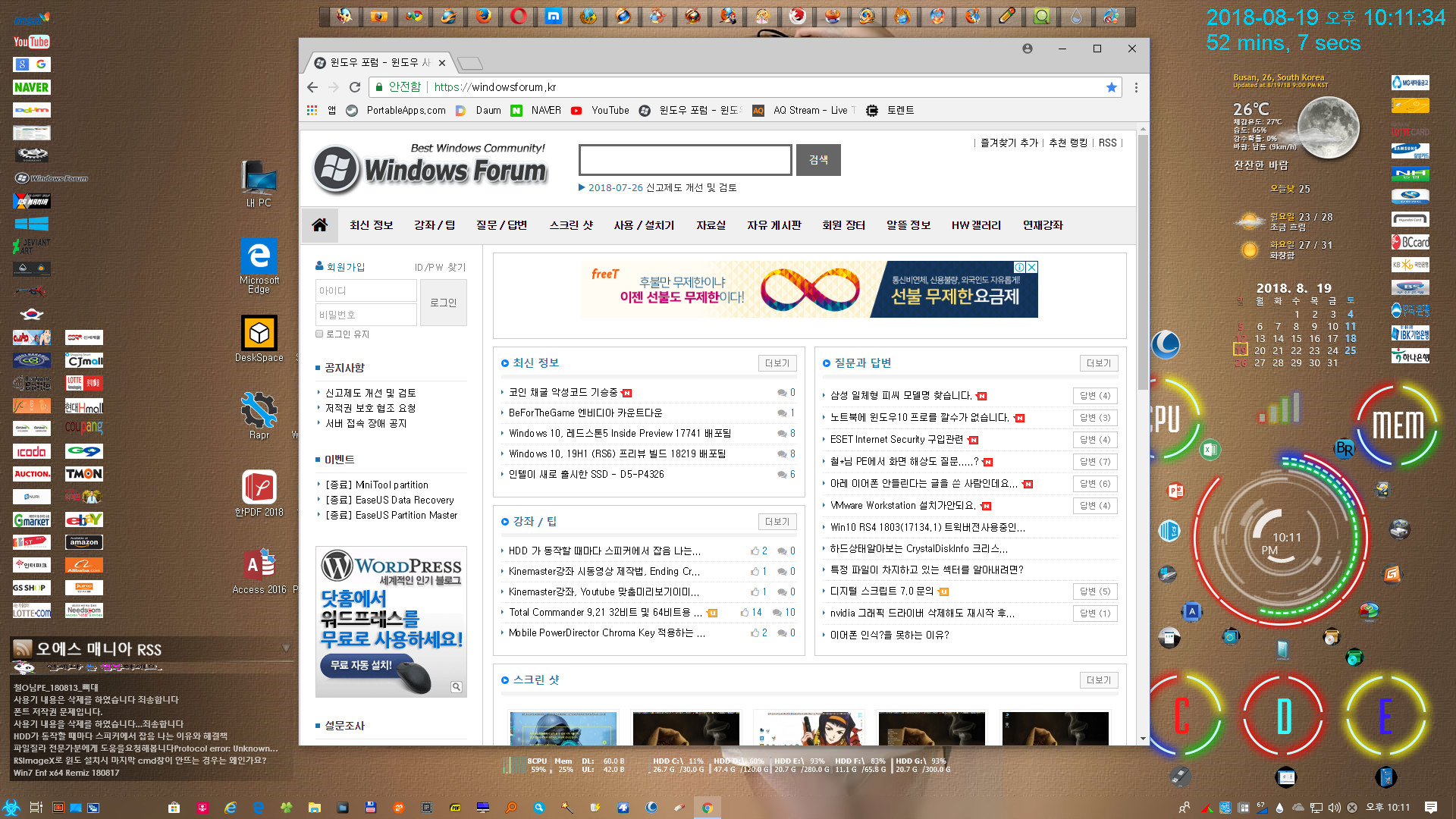This screenshot has height=819, width=1456.
Task: Open Gmarket shortcut icon
Action: pyautogui.click(x=31, y=519)
